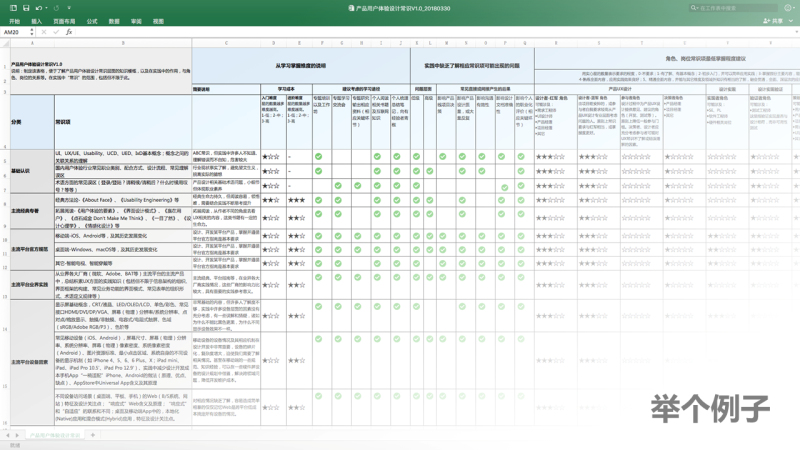The image size is (800, 450).
Task: Click the 共享 share button
Action: [773, 21]
